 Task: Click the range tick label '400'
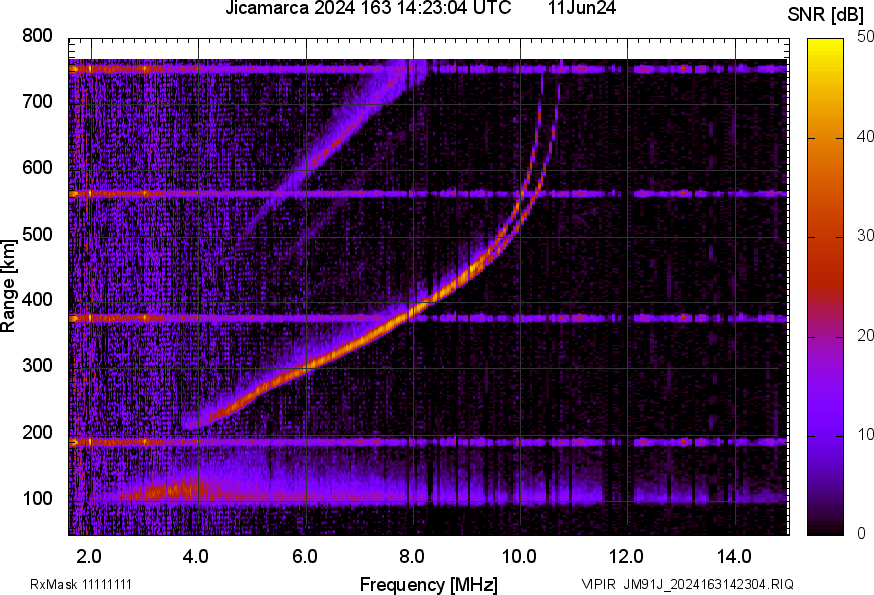(x=37, y=300)
